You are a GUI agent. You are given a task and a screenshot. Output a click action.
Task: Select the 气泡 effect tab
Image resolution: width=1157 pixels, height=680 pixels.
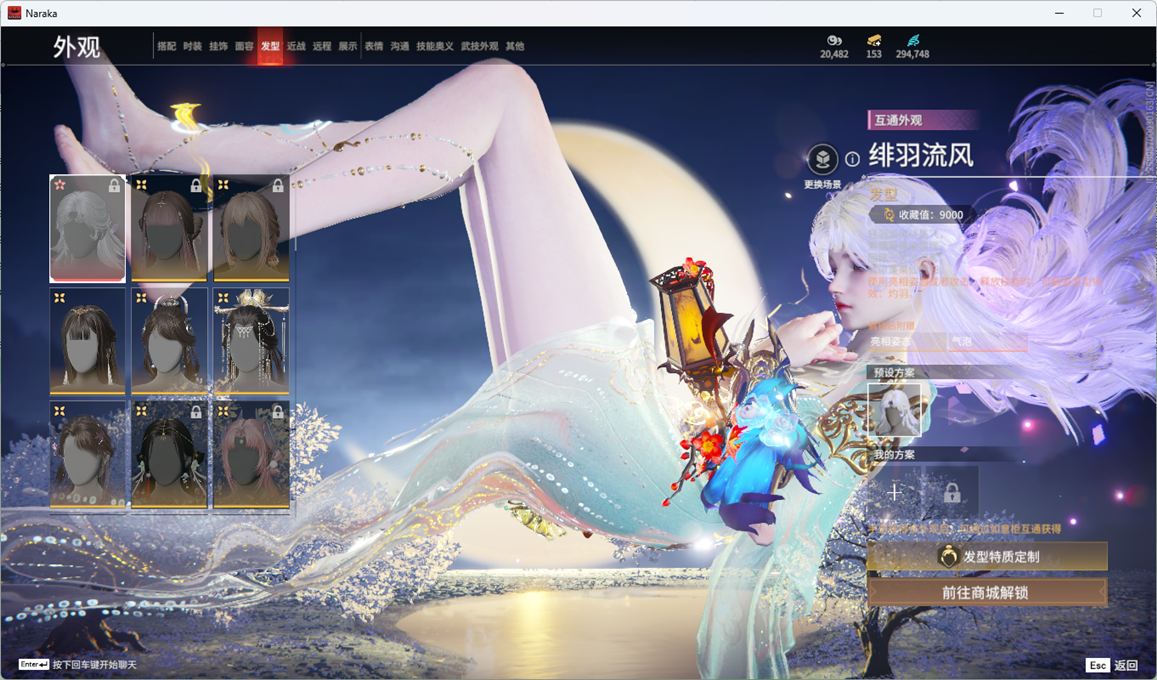tap(987, 341)
